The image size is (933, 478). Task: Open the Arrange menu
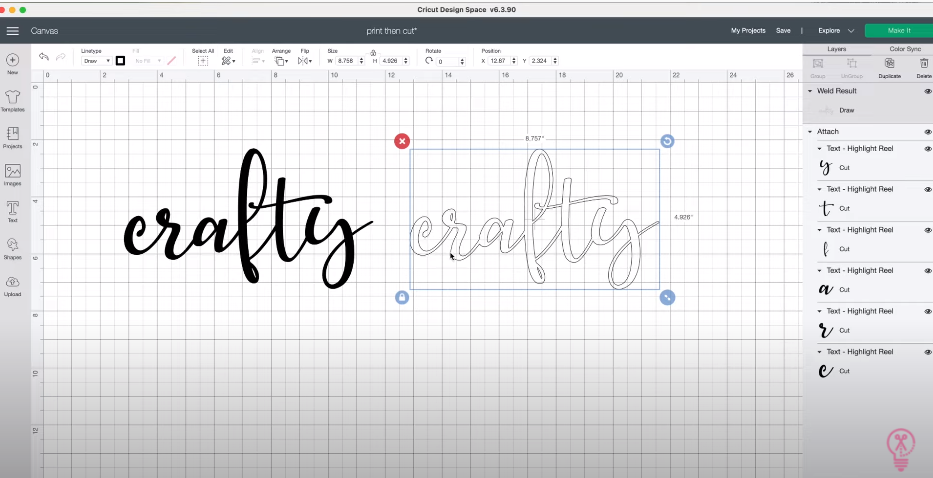pos(280,61)
